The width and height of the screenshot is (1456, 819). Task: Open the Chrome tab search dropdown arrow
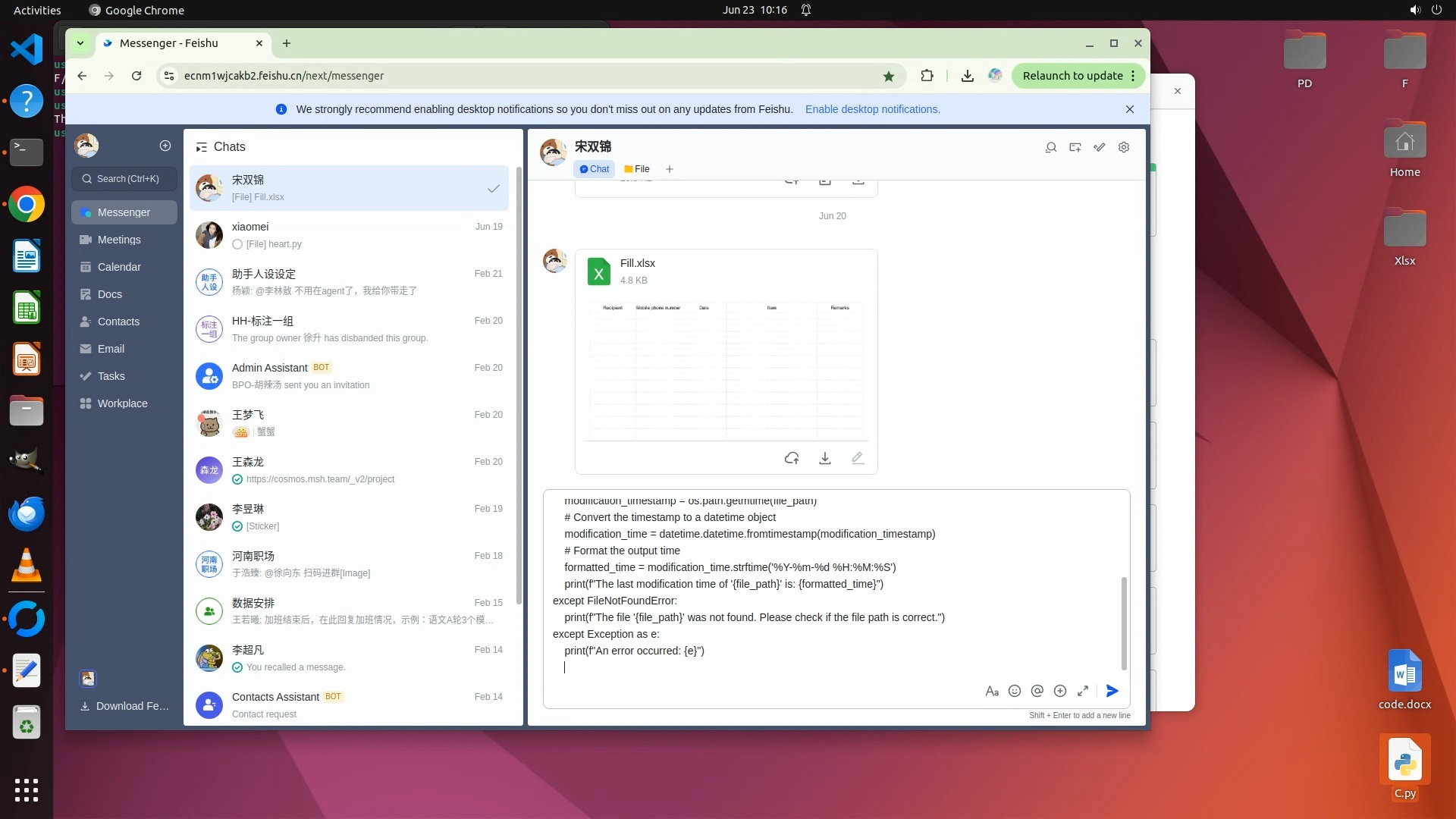point(80,43)
